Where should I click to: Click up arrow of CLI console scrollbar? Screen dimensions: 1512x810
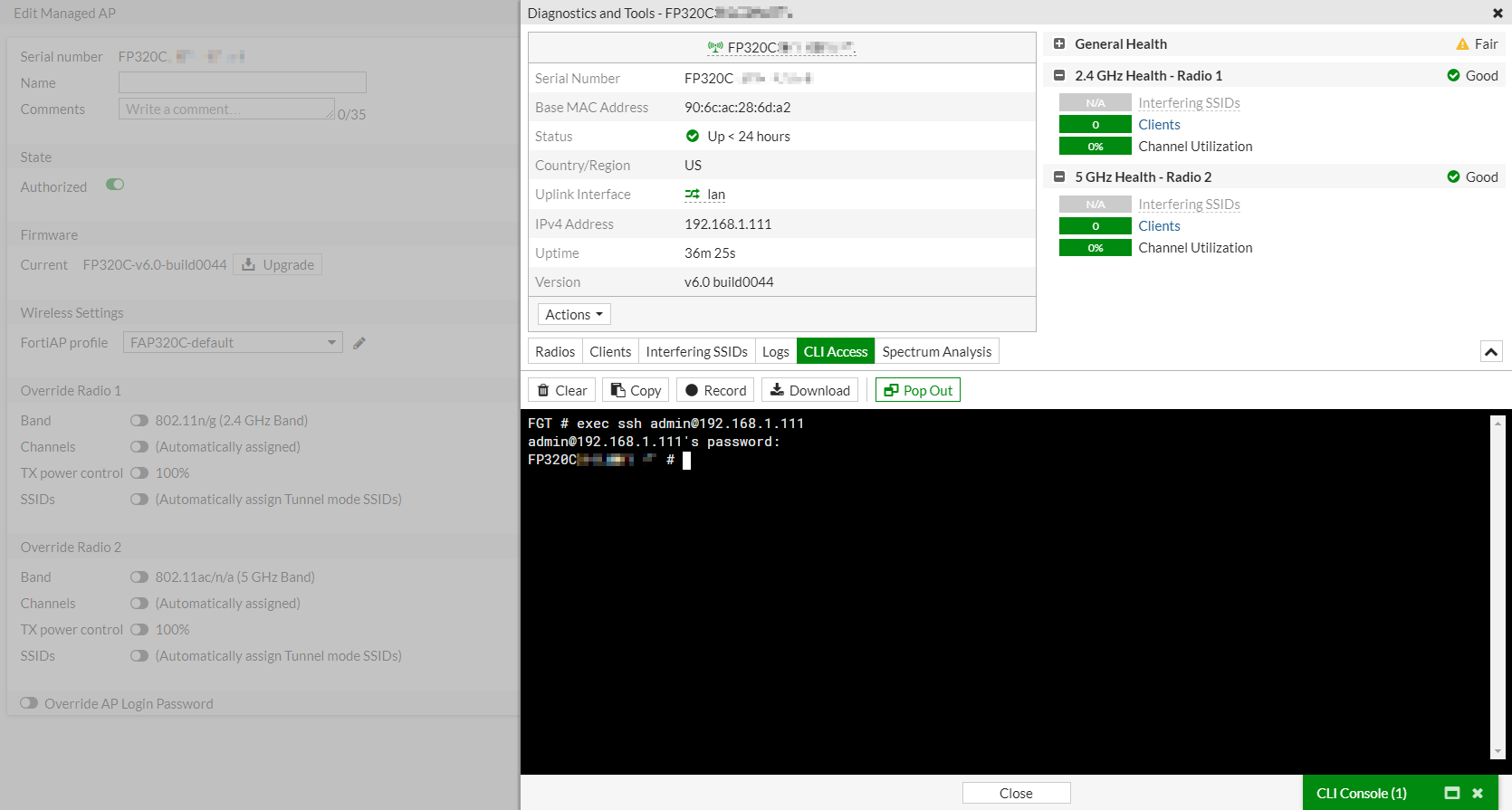(1498, 422)
